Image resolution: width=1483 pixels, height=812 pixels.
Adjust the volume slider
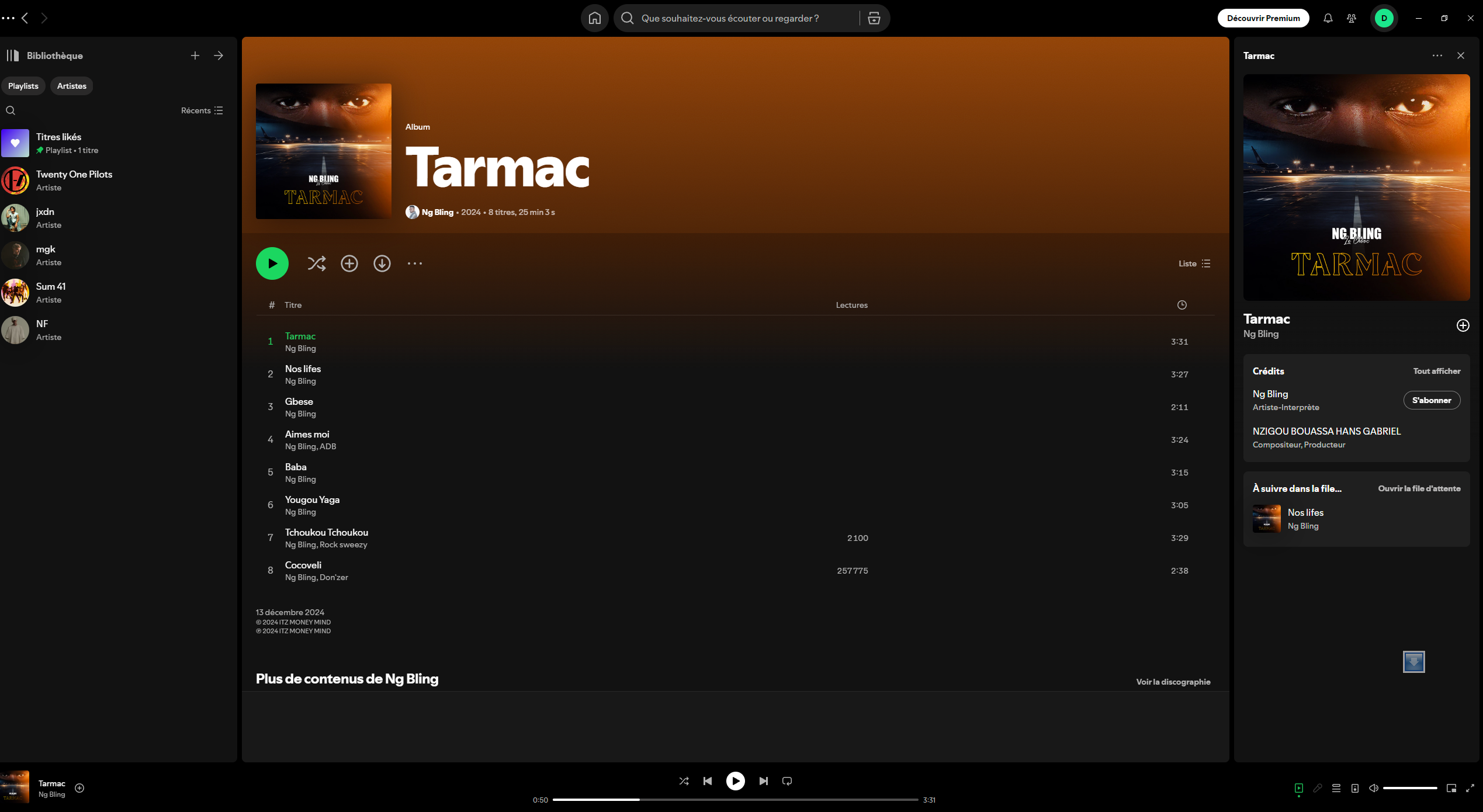tap(1409, 788)
